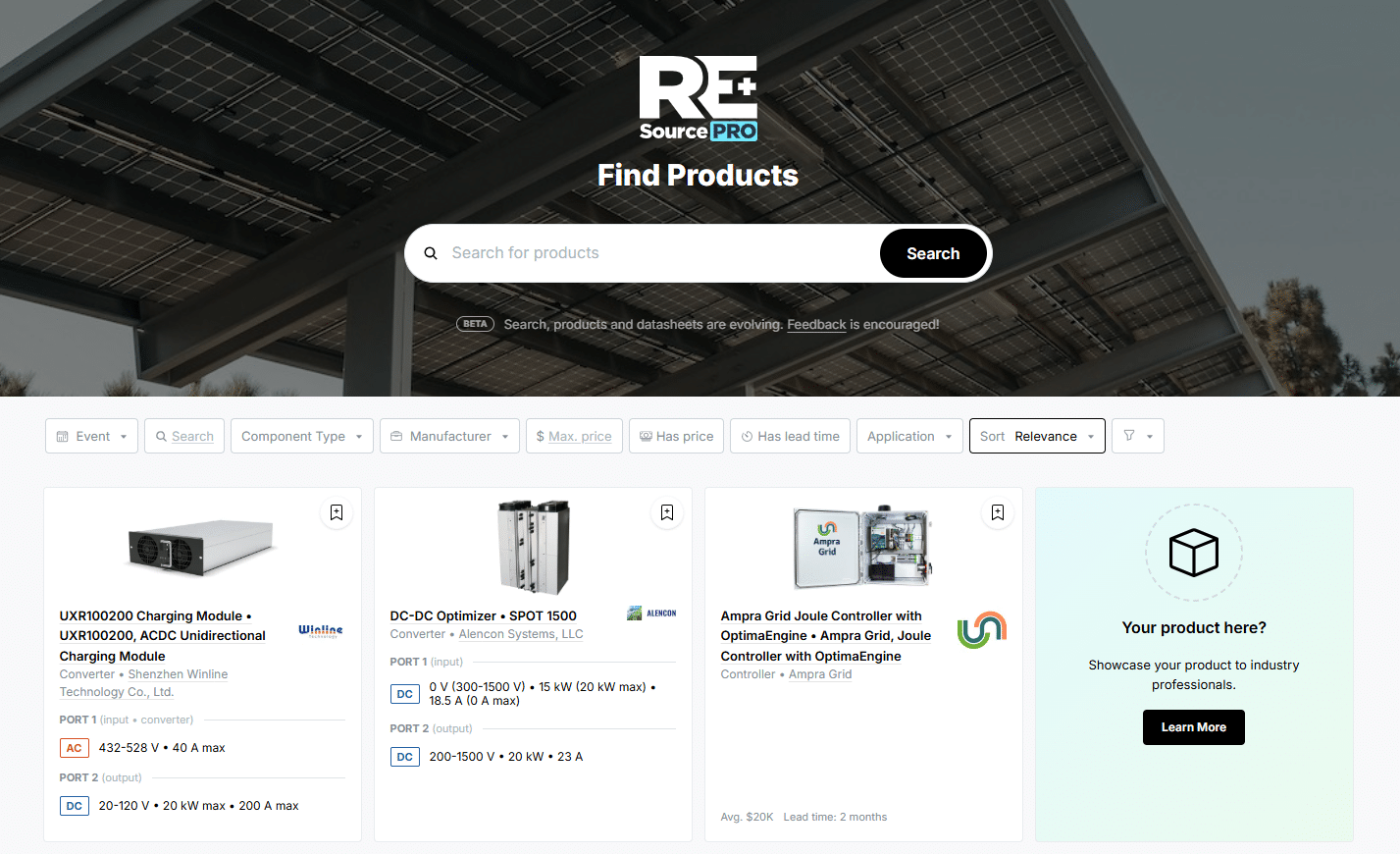Open the Feedback link

tap(816, 325)
